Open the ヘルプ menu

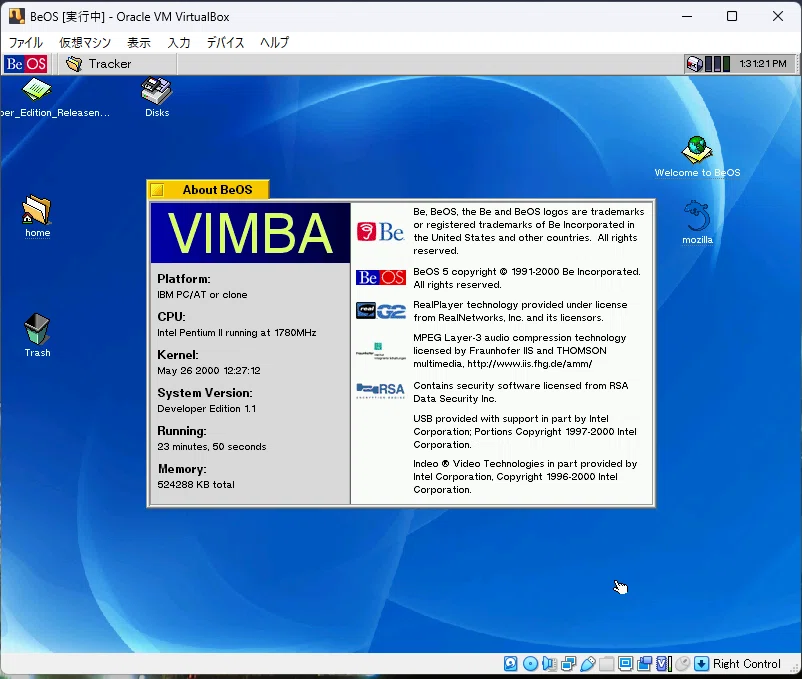pos(275,42)
